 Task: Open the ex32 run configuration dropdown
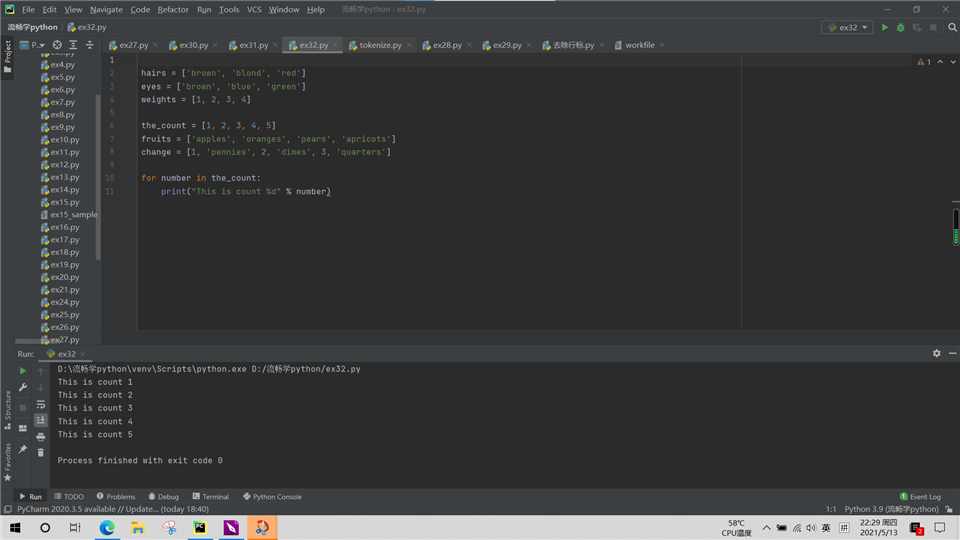(x=847, y=28)
